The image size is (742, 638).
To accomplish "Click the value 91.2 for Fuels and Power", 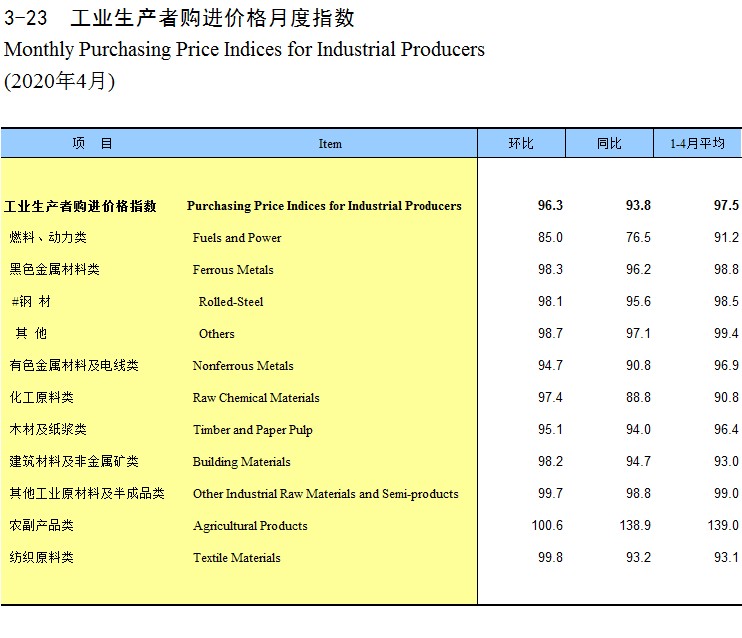I will 726,237.
